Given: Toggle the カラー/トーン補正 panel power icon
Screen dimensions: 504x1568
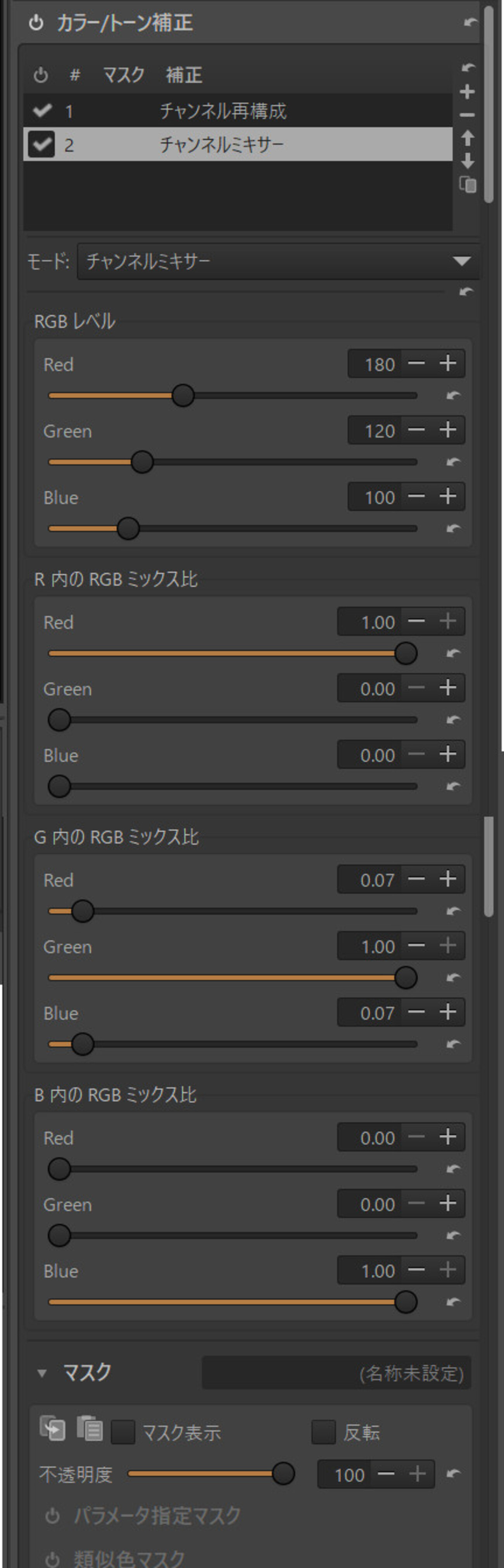Looking at the screenshot, I should [x=36, y=23].
